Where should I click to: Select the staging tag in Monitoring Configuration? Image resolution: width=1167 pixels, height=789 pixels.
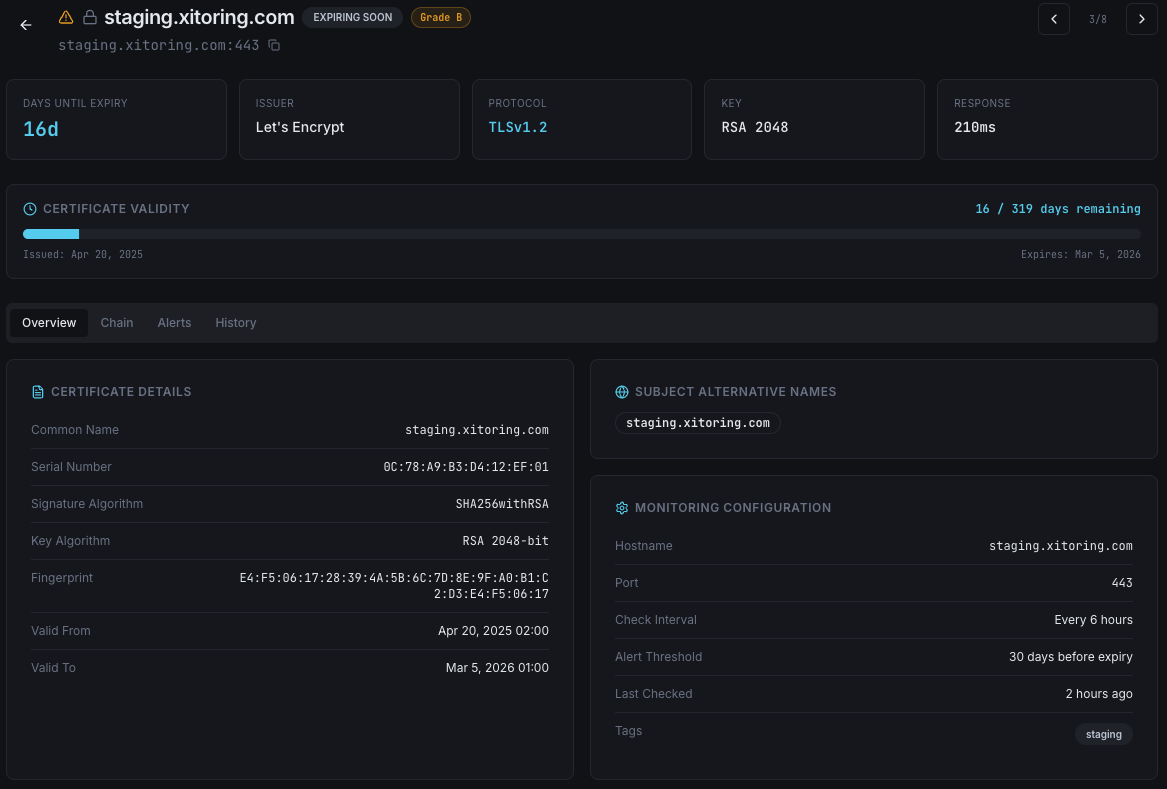click(x=1103, y=733)
